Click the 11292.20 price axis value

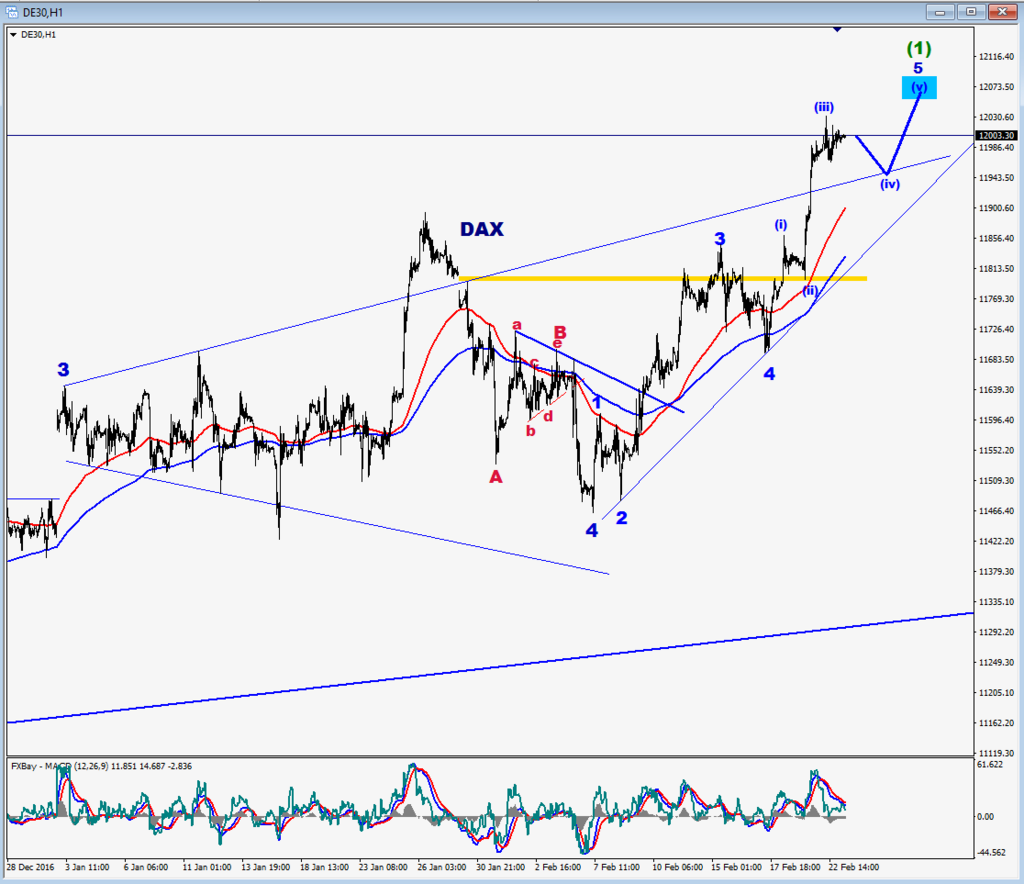click(x=996, y=632)
